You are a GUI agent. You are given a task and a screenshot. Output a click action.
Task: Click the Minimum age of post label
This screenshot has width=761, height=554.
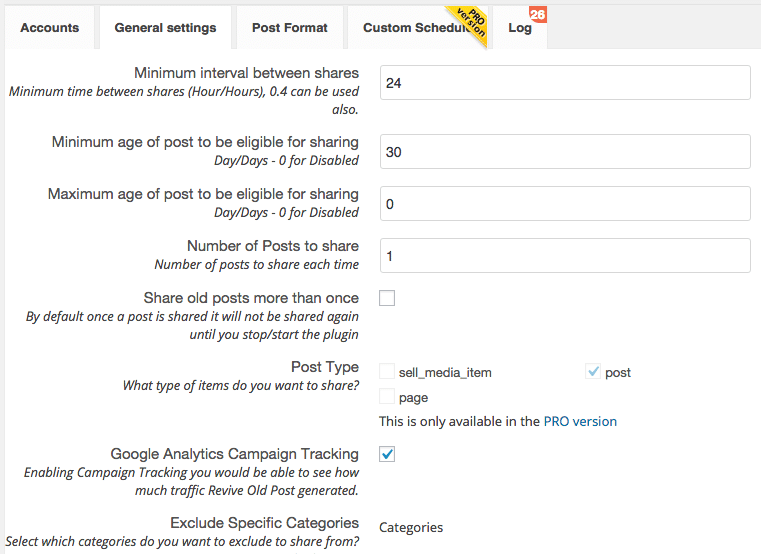(205, 142)
